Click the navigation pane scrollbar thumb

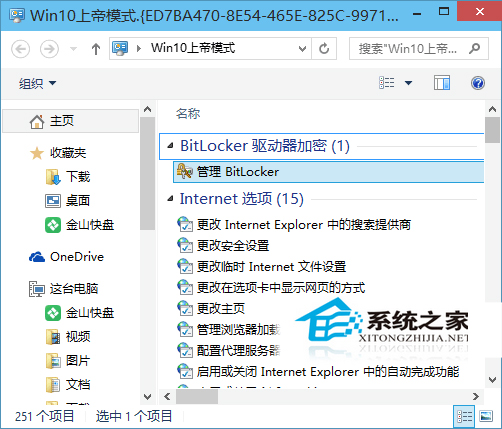(147, 173)
